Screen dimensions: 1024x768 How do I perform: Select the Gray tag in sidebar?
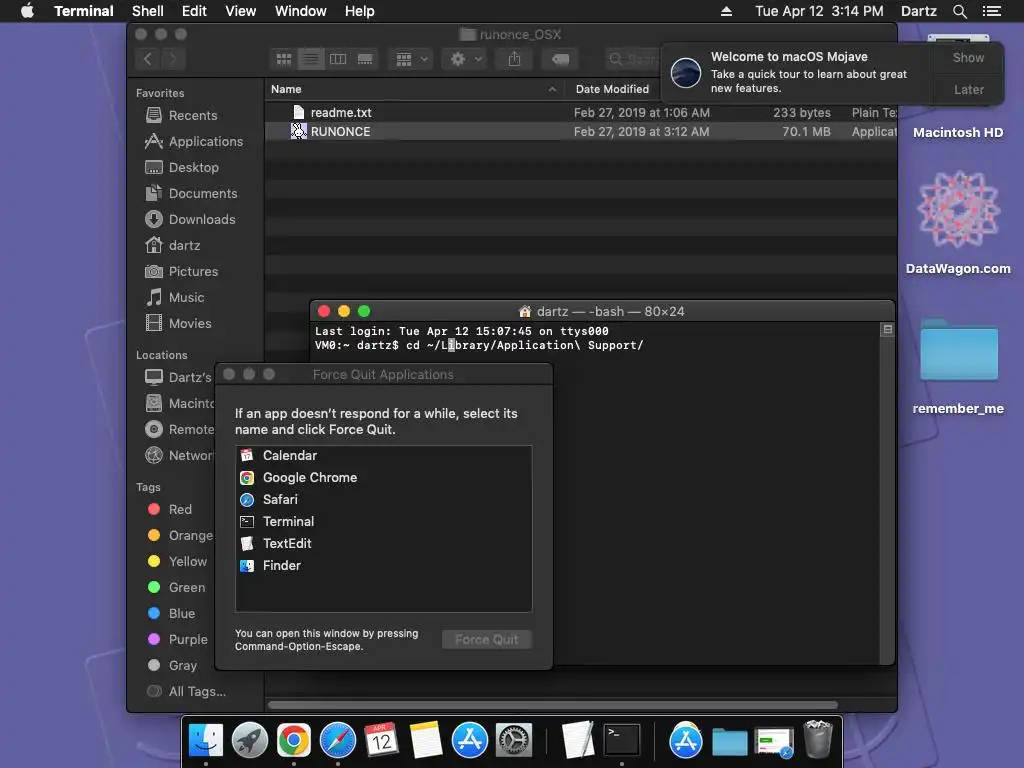172,665
